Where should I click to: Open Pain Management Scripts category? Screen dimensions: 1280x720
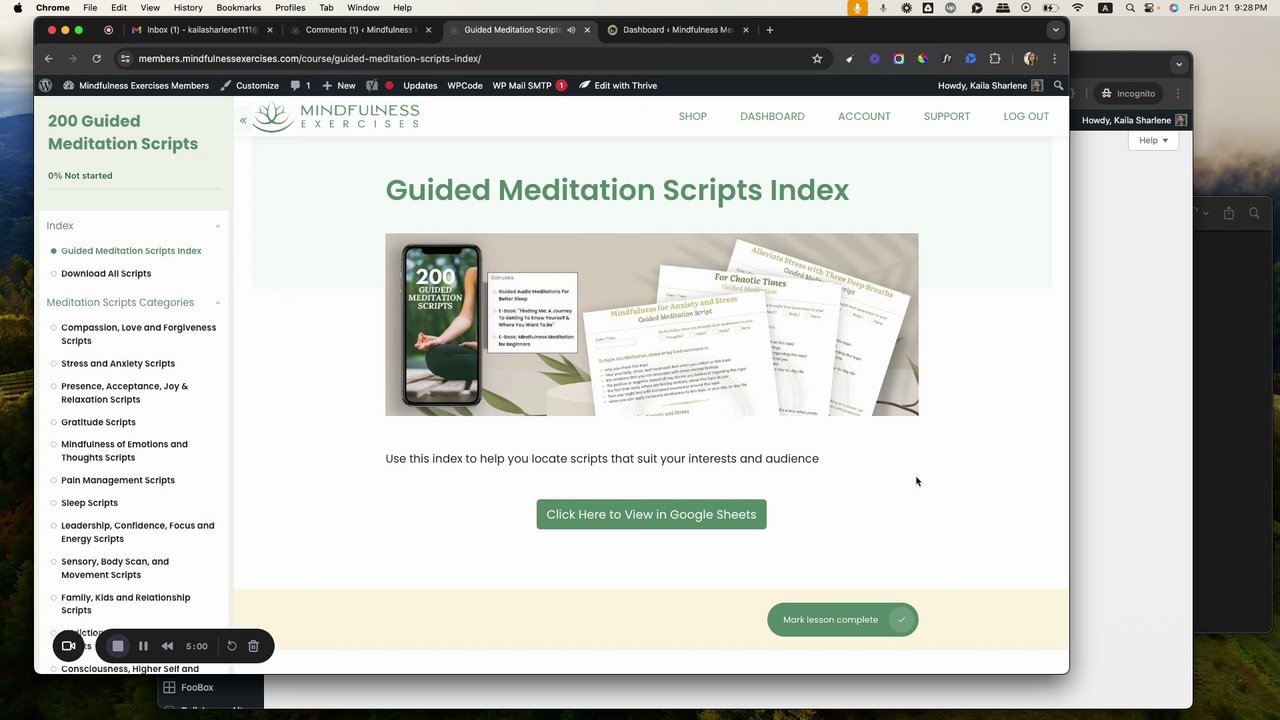(x=118, y=480)
